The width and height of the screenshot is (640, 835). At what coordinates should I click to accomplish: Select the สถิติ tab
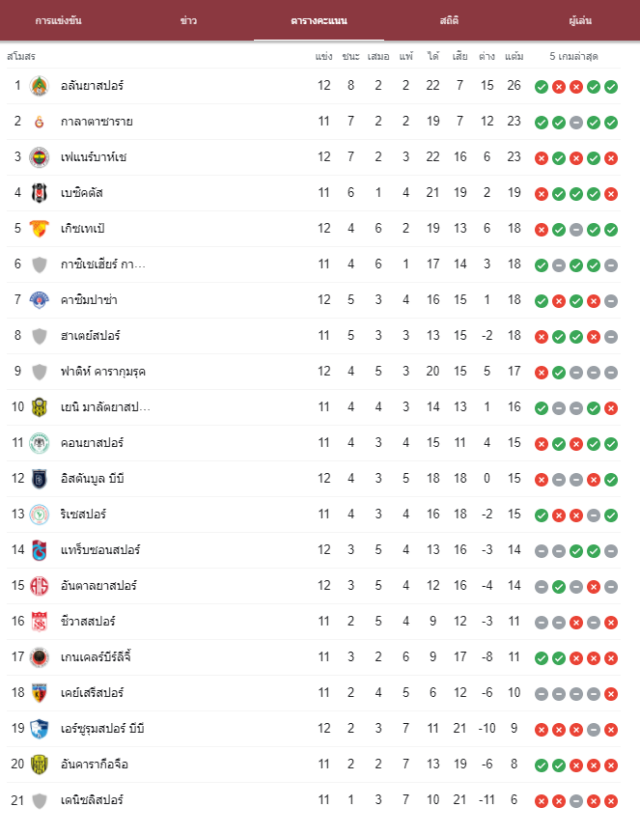click(449, 21)
